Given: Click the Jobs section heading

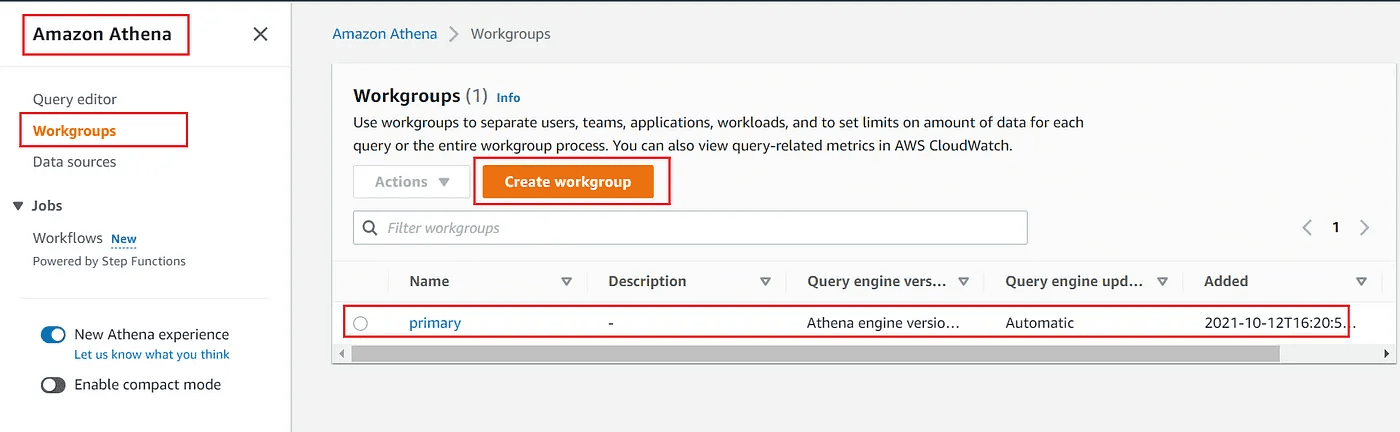Looking at the screenshot, I should 47,205.
